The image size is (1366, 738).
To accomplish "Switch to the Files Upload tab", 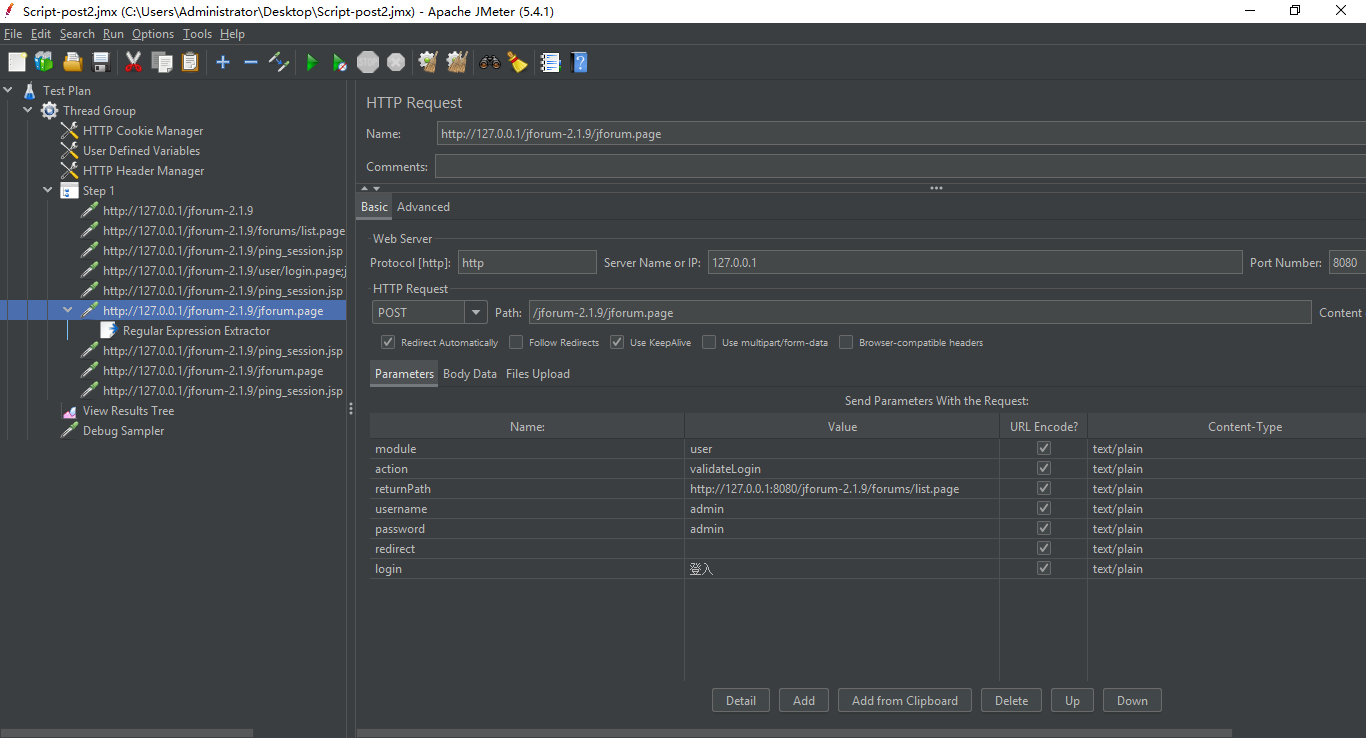I will (538, 374).
